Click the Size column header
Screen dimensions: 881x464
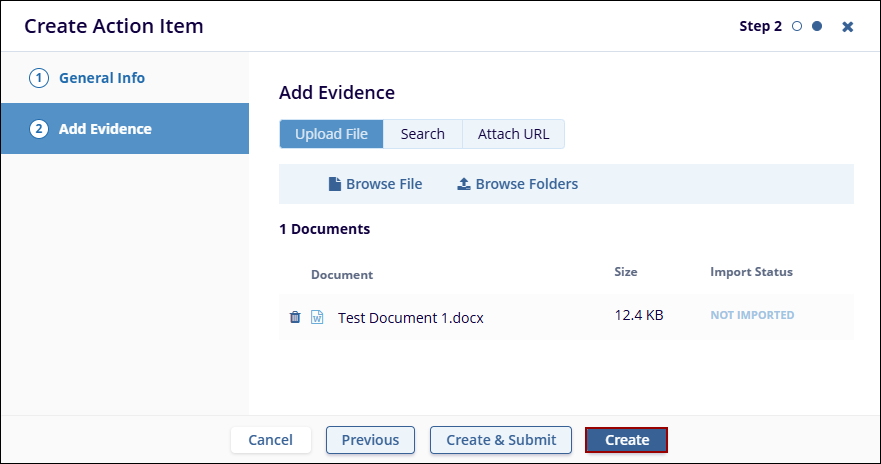pos(626,272)
